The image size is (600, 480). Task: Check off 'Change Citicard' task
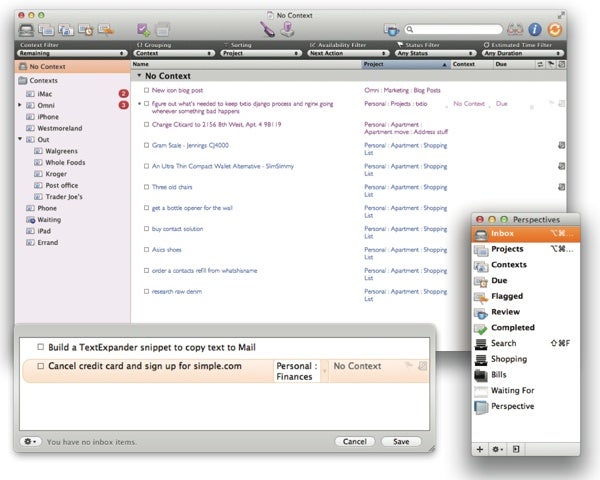pyautogui.click(x=146, y=124)
